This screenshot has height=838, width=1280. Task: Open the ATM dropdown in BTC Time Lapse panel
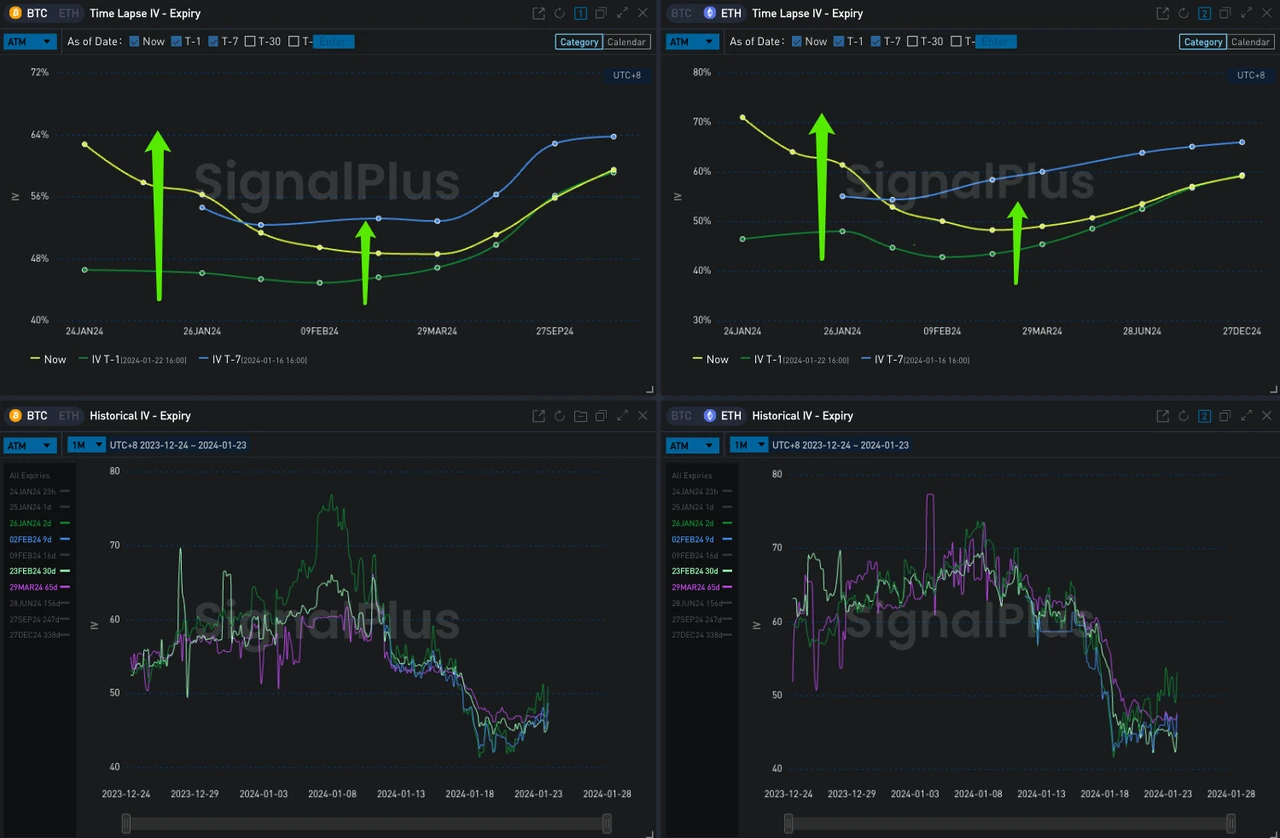click(x=30, y=41)
